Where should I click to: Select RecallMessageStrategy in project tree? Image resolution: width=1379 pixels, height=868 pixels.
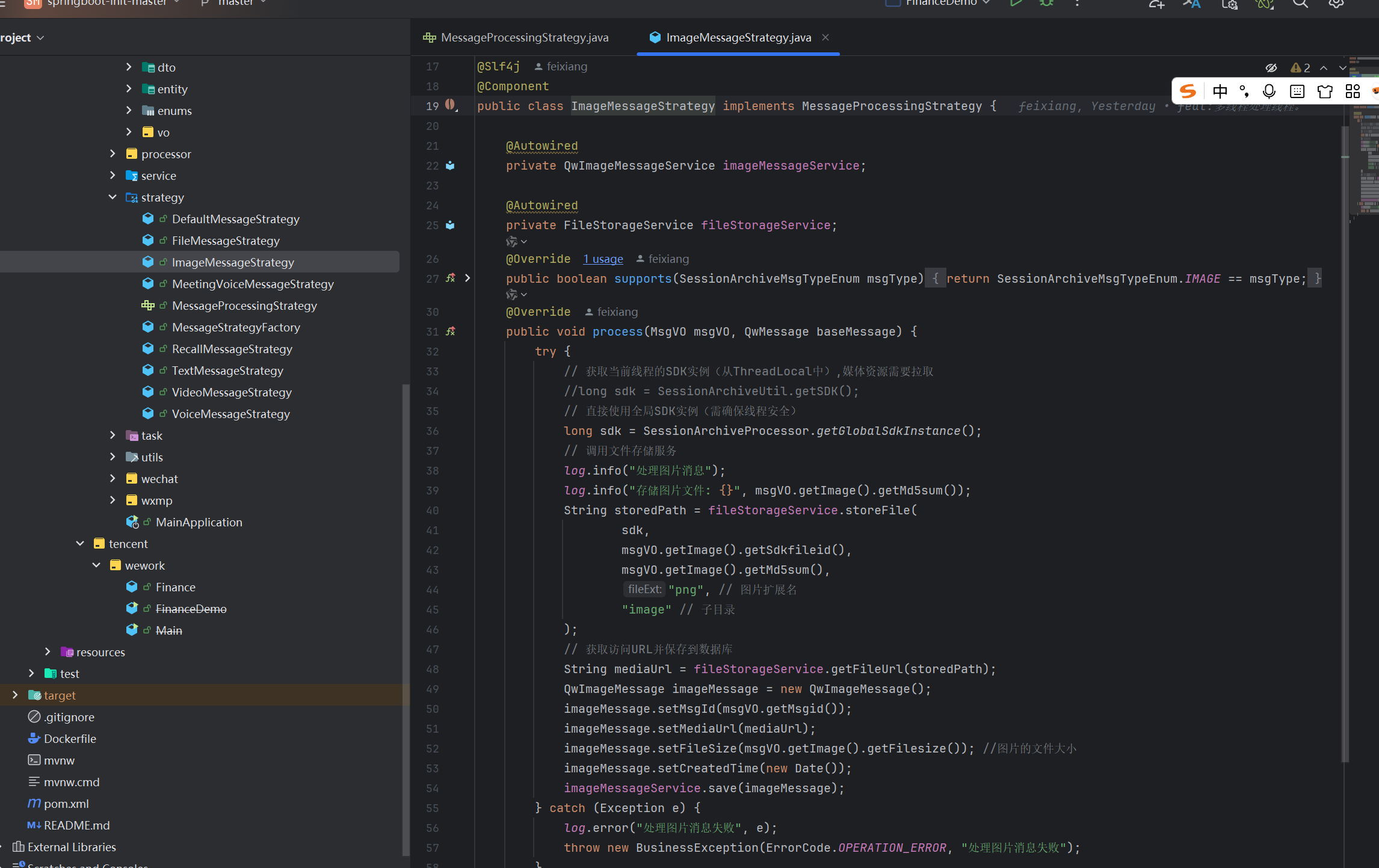point(232,349)
